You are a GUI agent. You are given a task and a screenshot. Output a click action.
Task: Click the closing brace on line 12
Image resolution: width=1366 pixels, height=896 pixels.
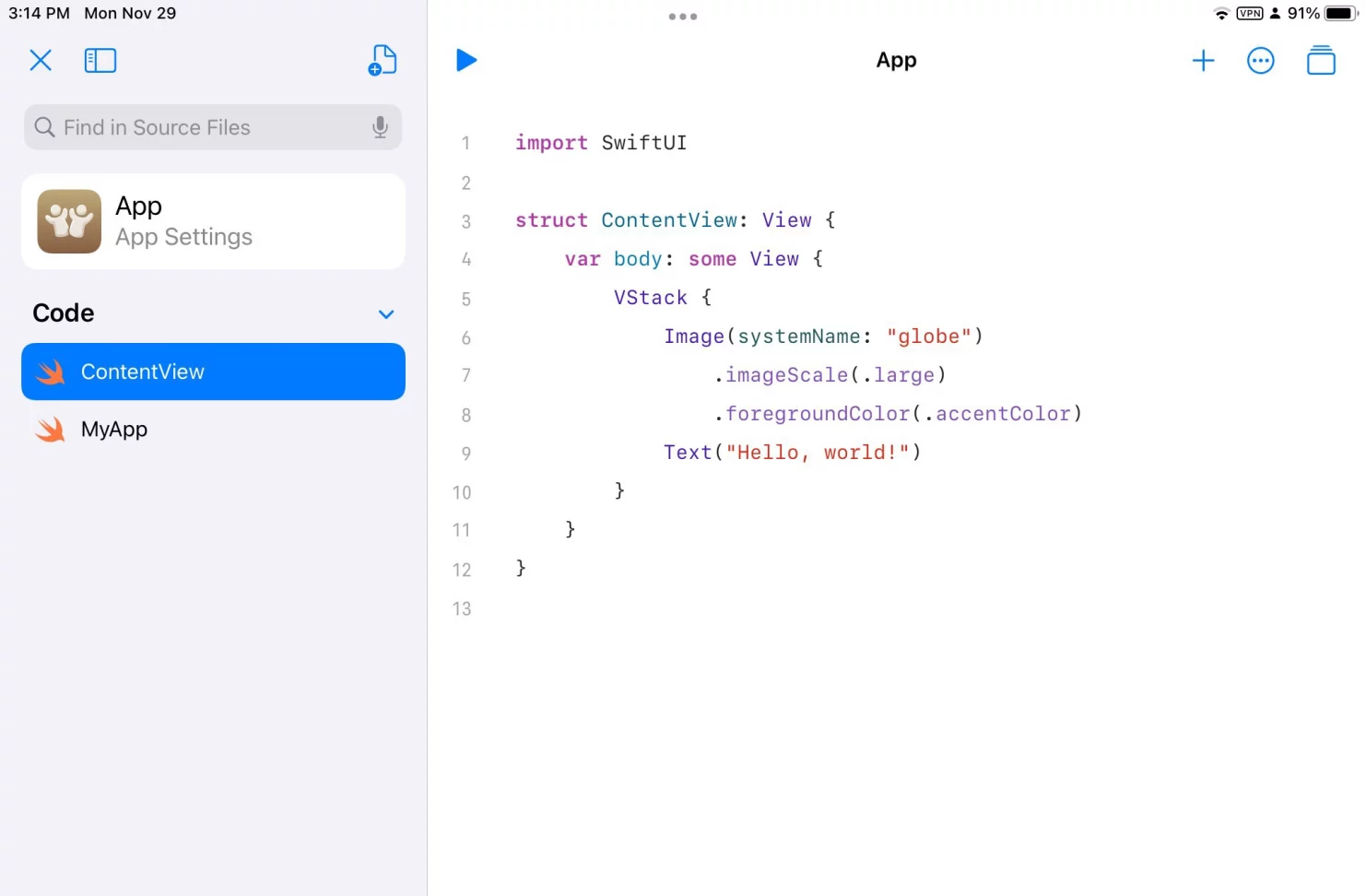pos(521,568)
